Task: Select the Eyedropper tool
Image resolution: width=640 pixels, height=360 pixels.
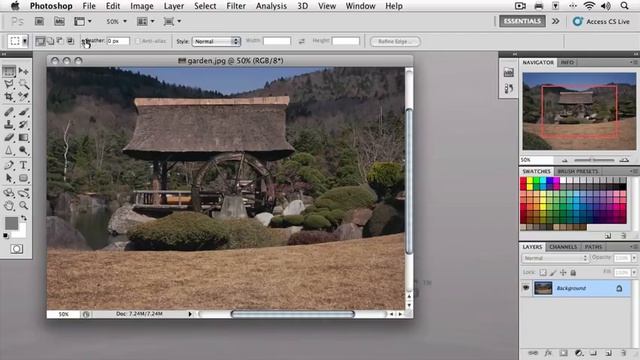Action: (23, 97)
